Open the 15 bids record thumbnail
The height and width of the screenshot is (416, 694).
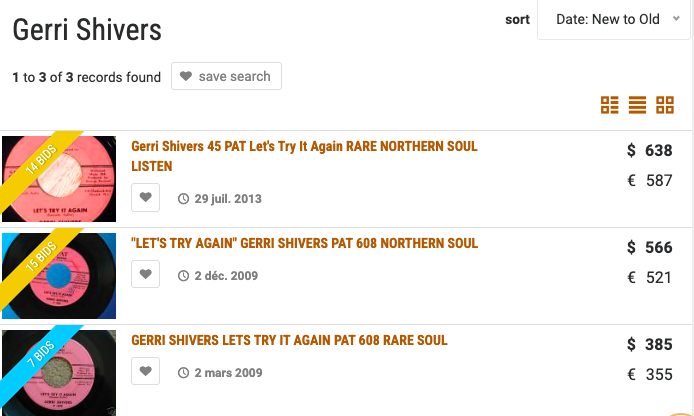pos(59,276)
